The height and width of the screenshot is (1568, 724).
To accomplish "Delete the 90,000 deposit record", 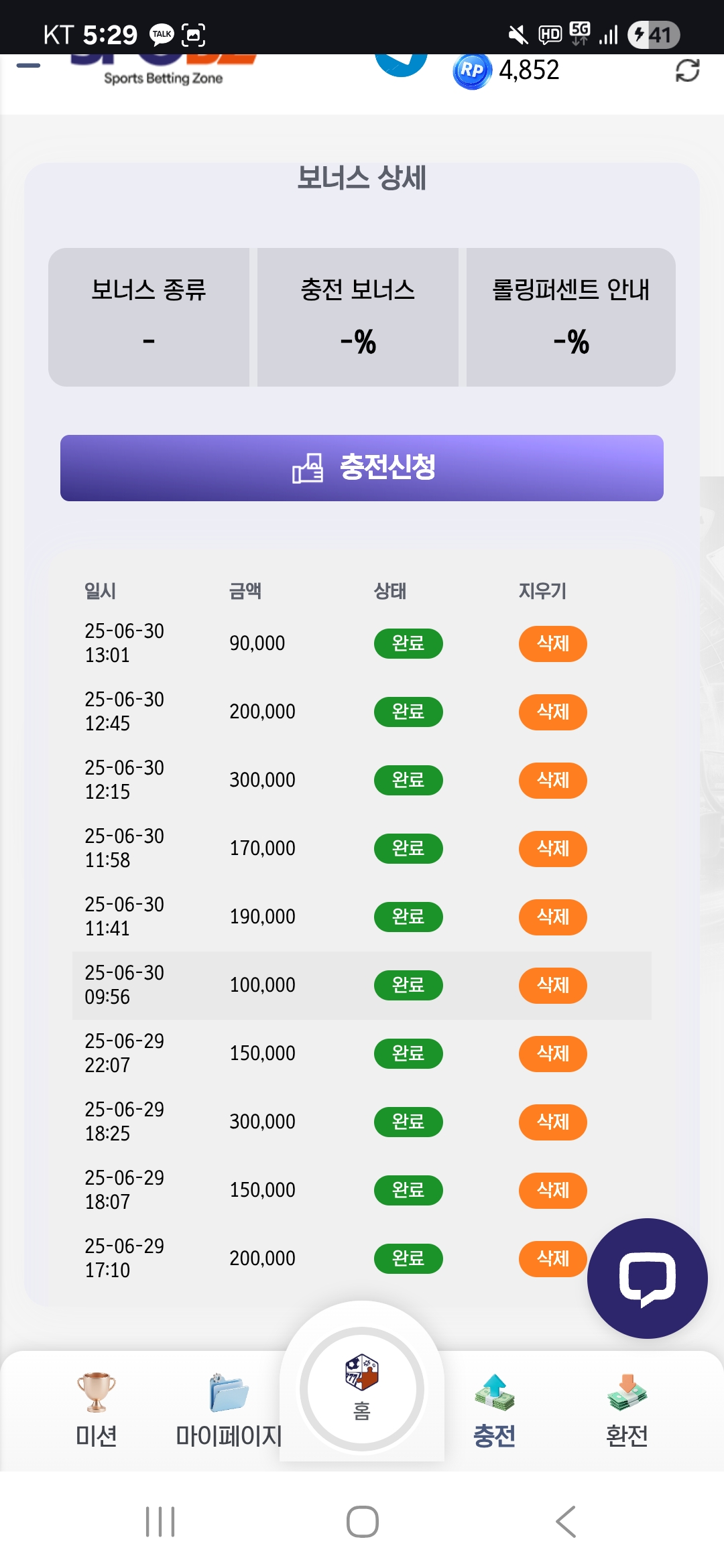I will tap(552, 644).
